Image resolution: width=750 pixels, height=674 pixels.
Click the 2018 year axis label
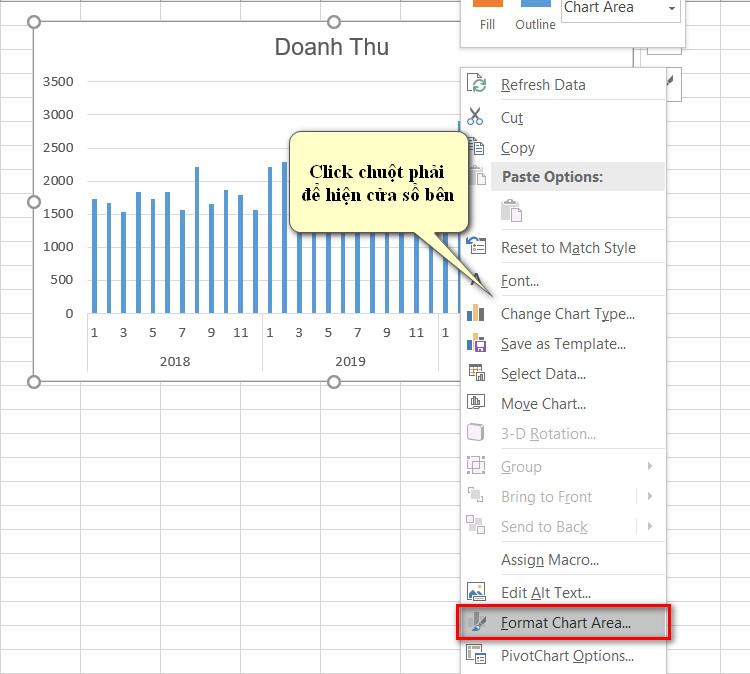click(175, 361)
